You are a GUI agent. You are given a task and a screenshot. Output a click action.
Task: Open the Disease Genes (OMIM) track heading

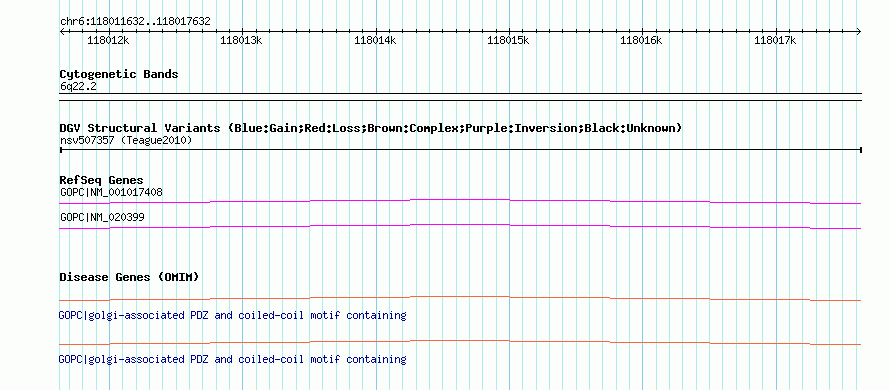click(129, 277)
